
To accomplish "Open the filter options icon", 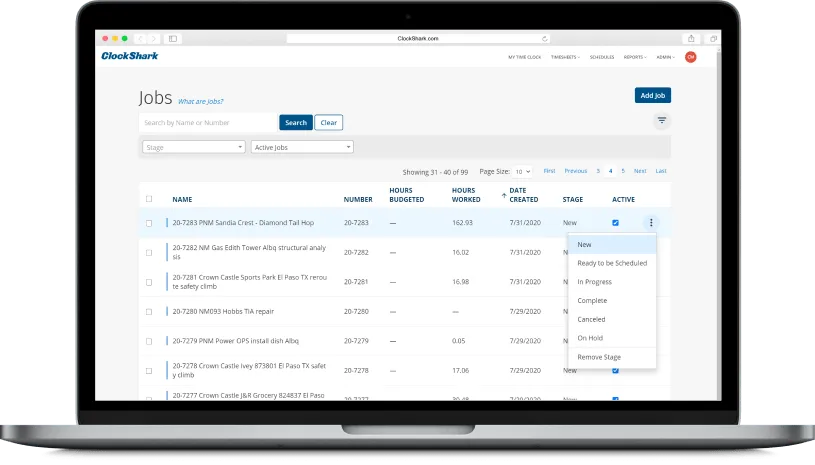I will point(662,121).
